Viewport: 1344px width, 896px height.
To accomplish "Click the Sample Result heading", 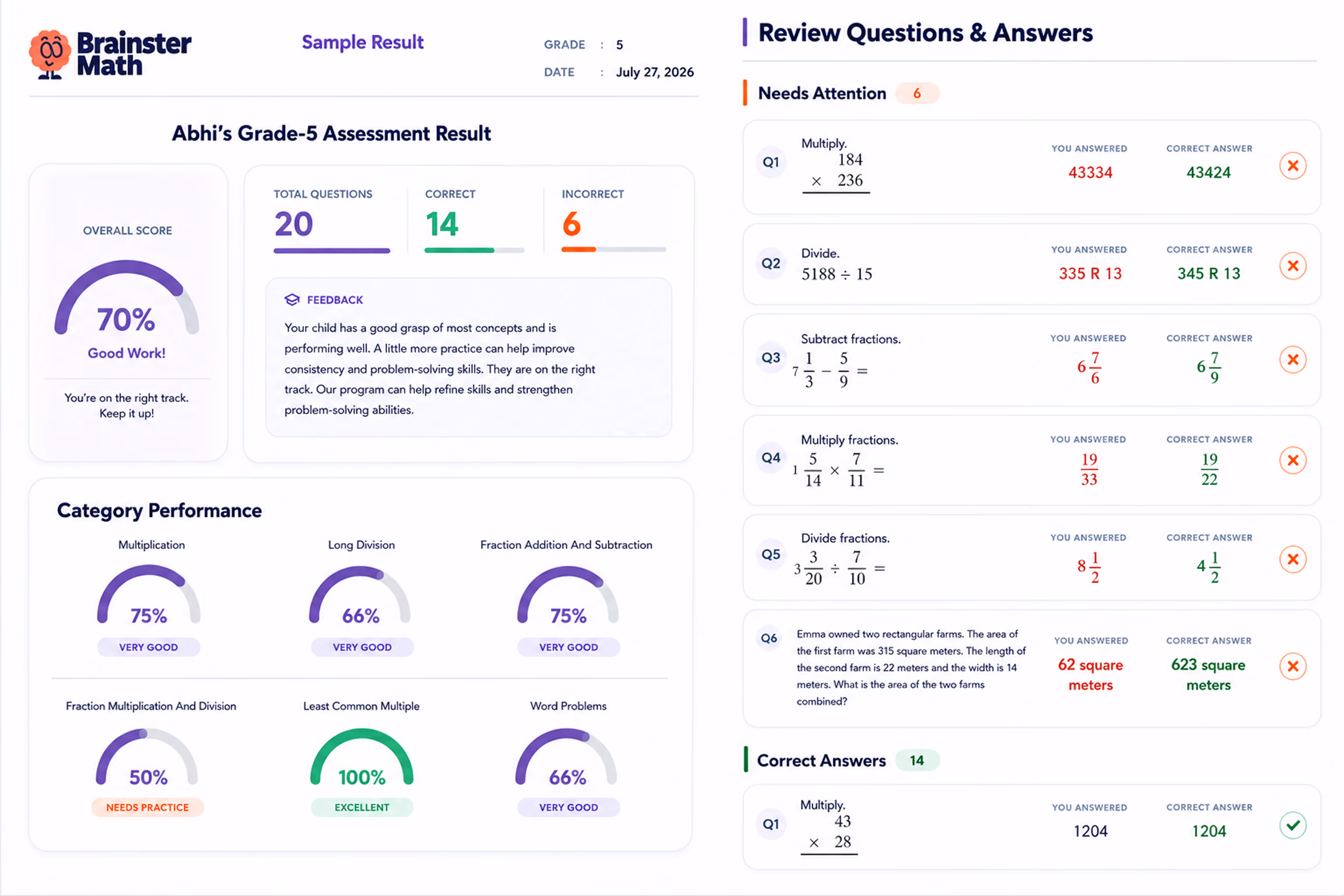I will tap(363, 42).
